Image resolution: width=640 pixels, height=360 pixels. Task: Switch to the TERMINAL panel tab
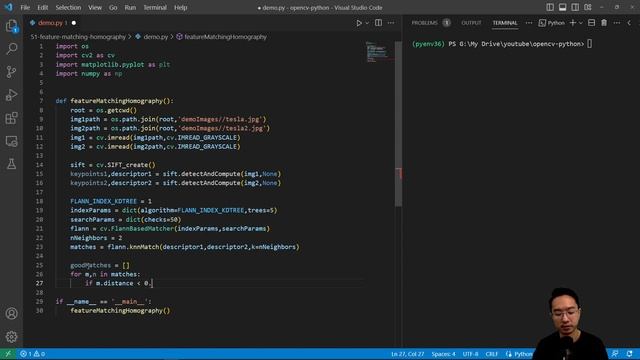[x=504, y=23]
